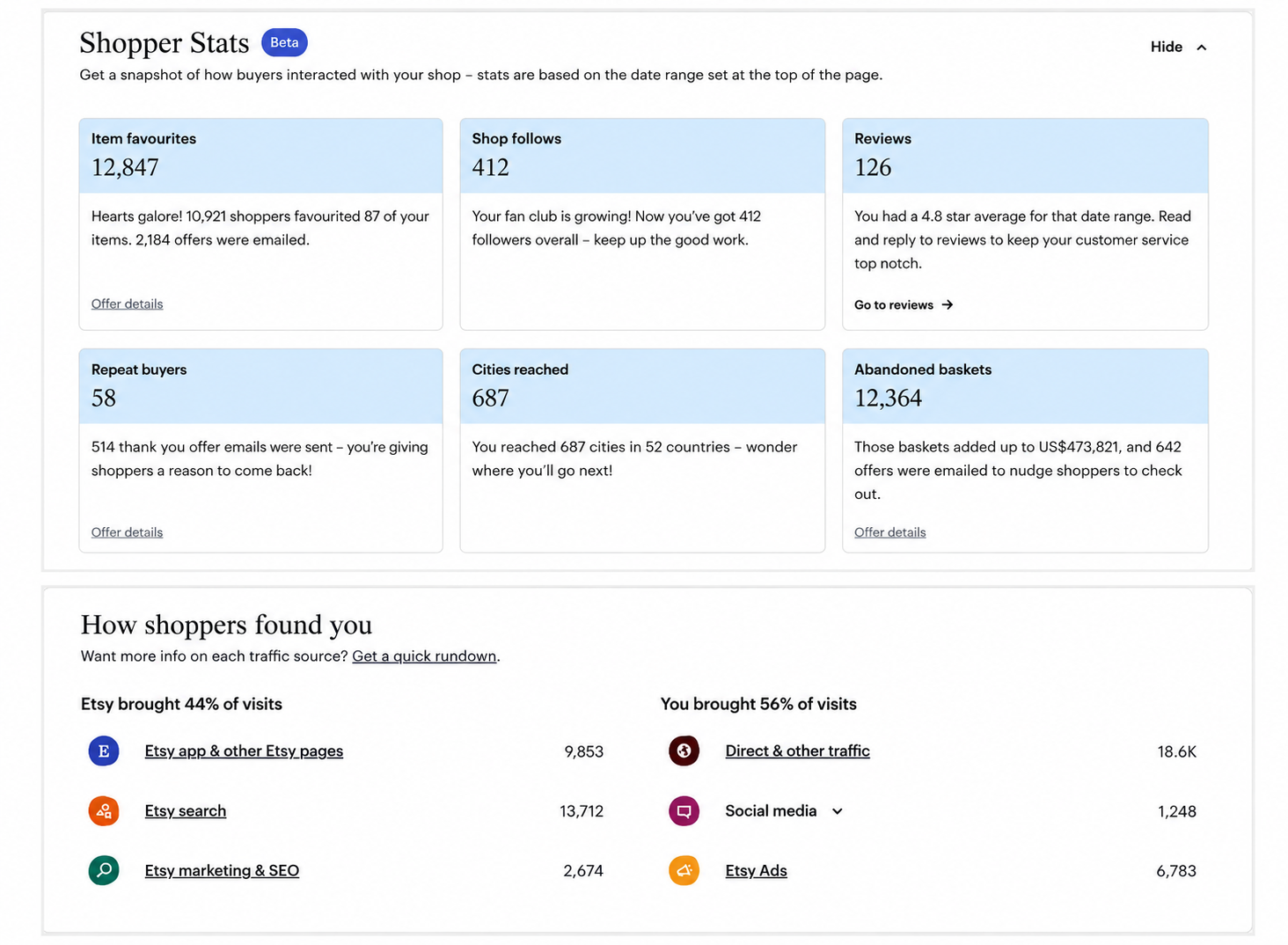The width and height of the screenshot is (1288, 945).
Task: Open Offer details under Repeat buyers
Action: [127, 532]
